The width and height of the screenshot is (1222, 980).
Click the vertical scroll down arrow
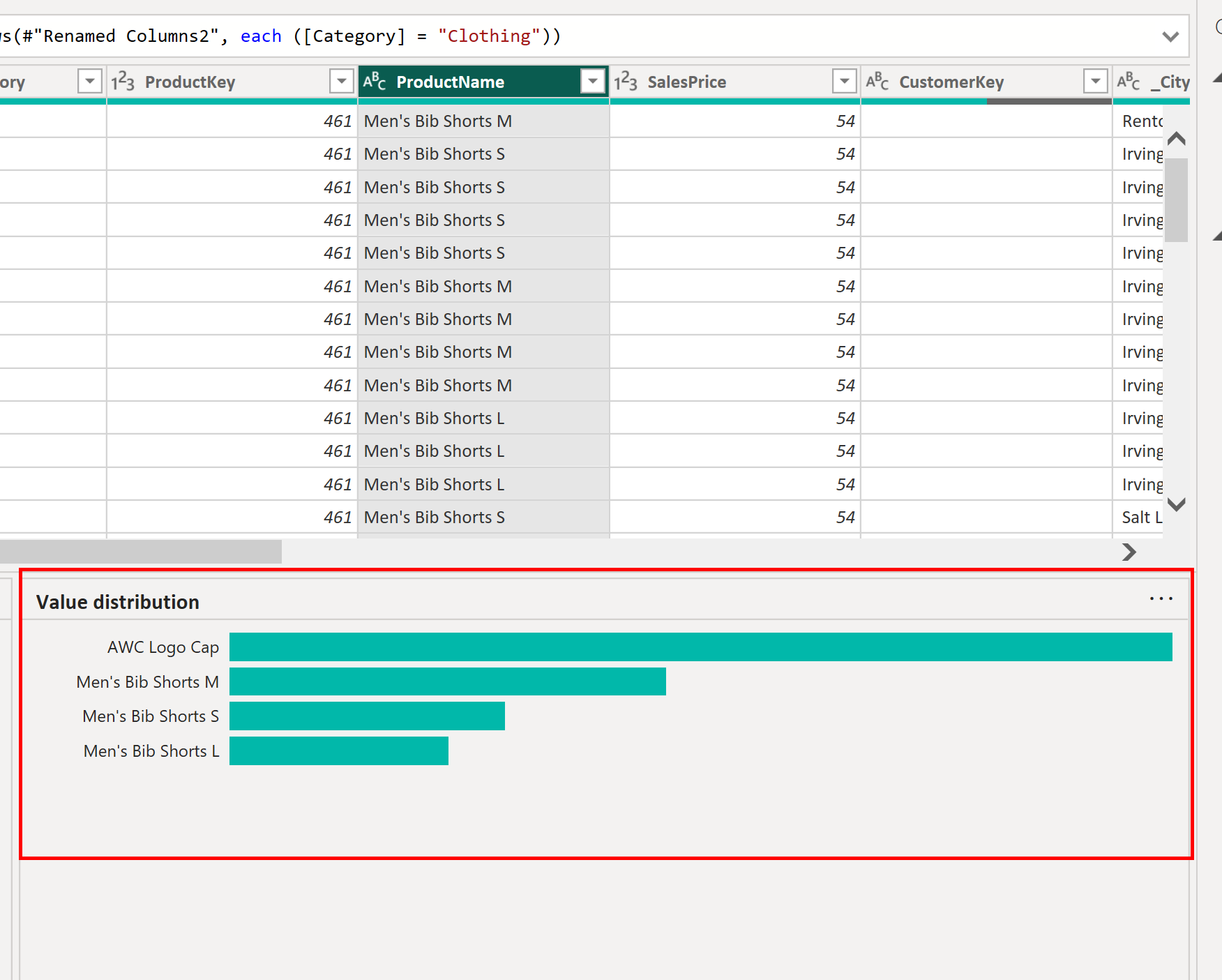[x=1177, y=504]
